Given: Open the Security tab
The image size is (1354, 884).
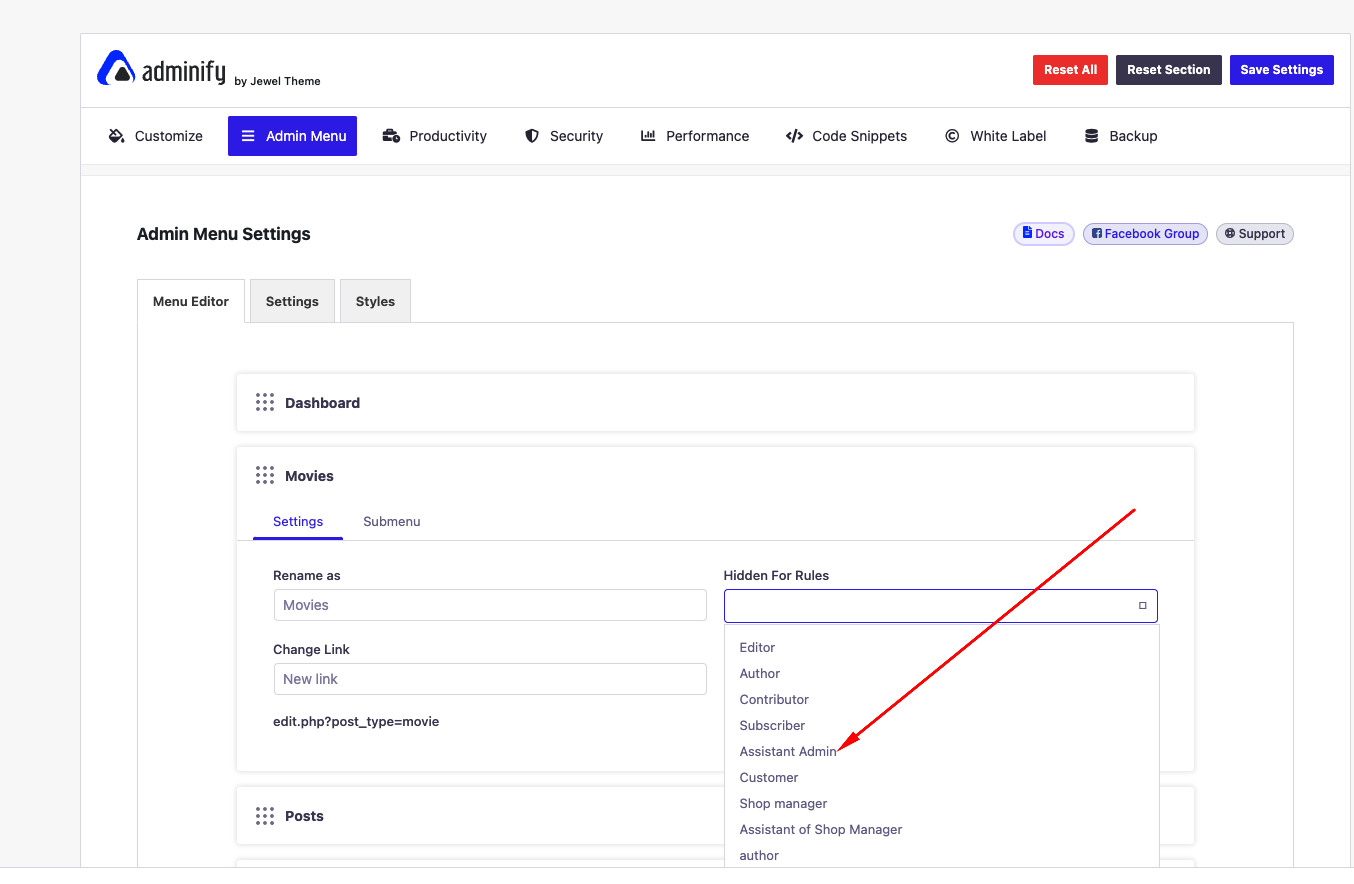Looking at the screenshot, I should 565,136.
